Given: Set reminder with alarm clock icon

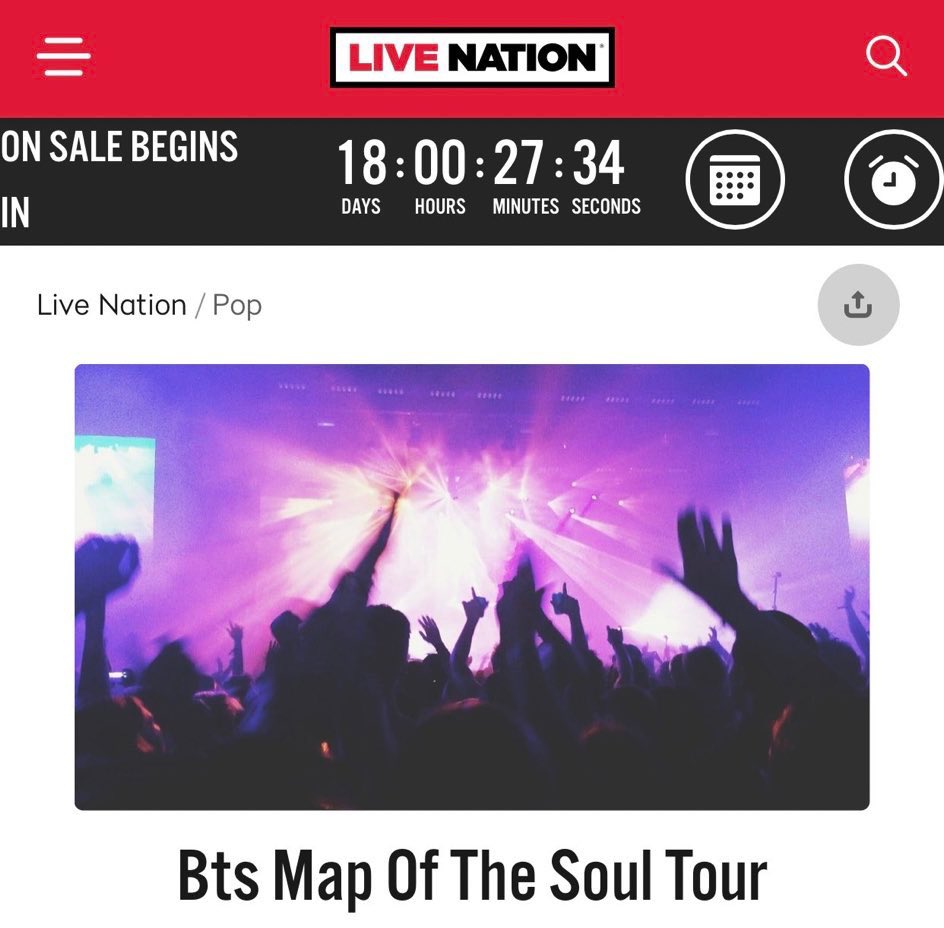Looking at the screenshot, I should click(893, 179).
